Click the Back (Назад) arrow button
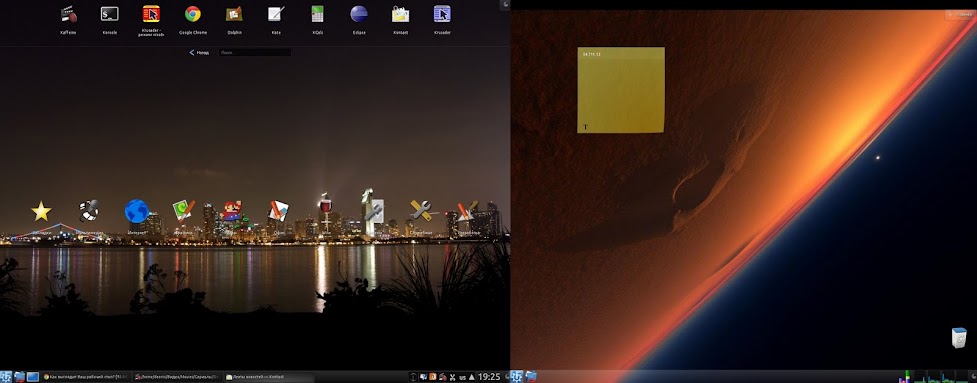 [199, 53]
